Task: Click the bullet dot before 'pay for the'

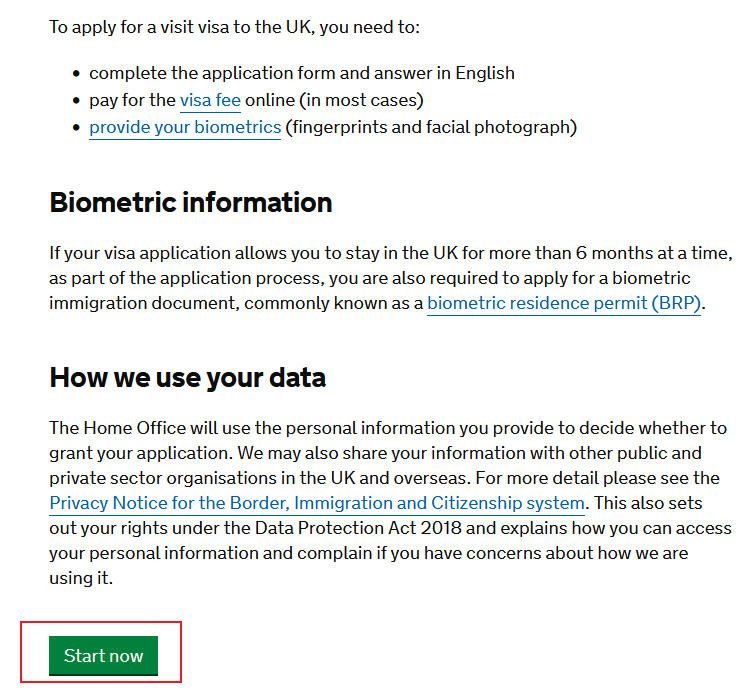Action: (x=77, y=101)
